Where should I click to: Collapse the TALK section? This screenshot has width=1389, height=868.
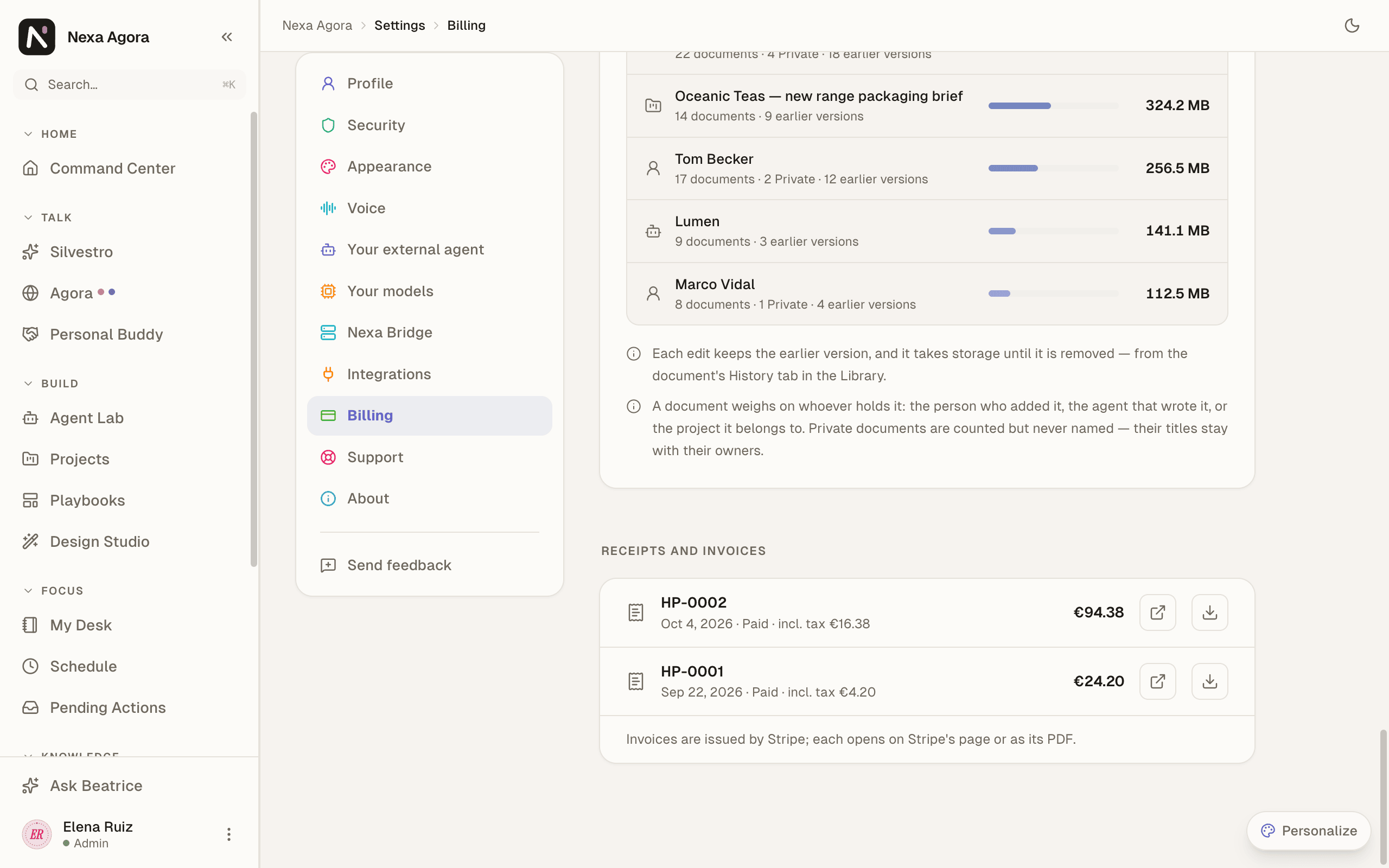click(48, 218)
